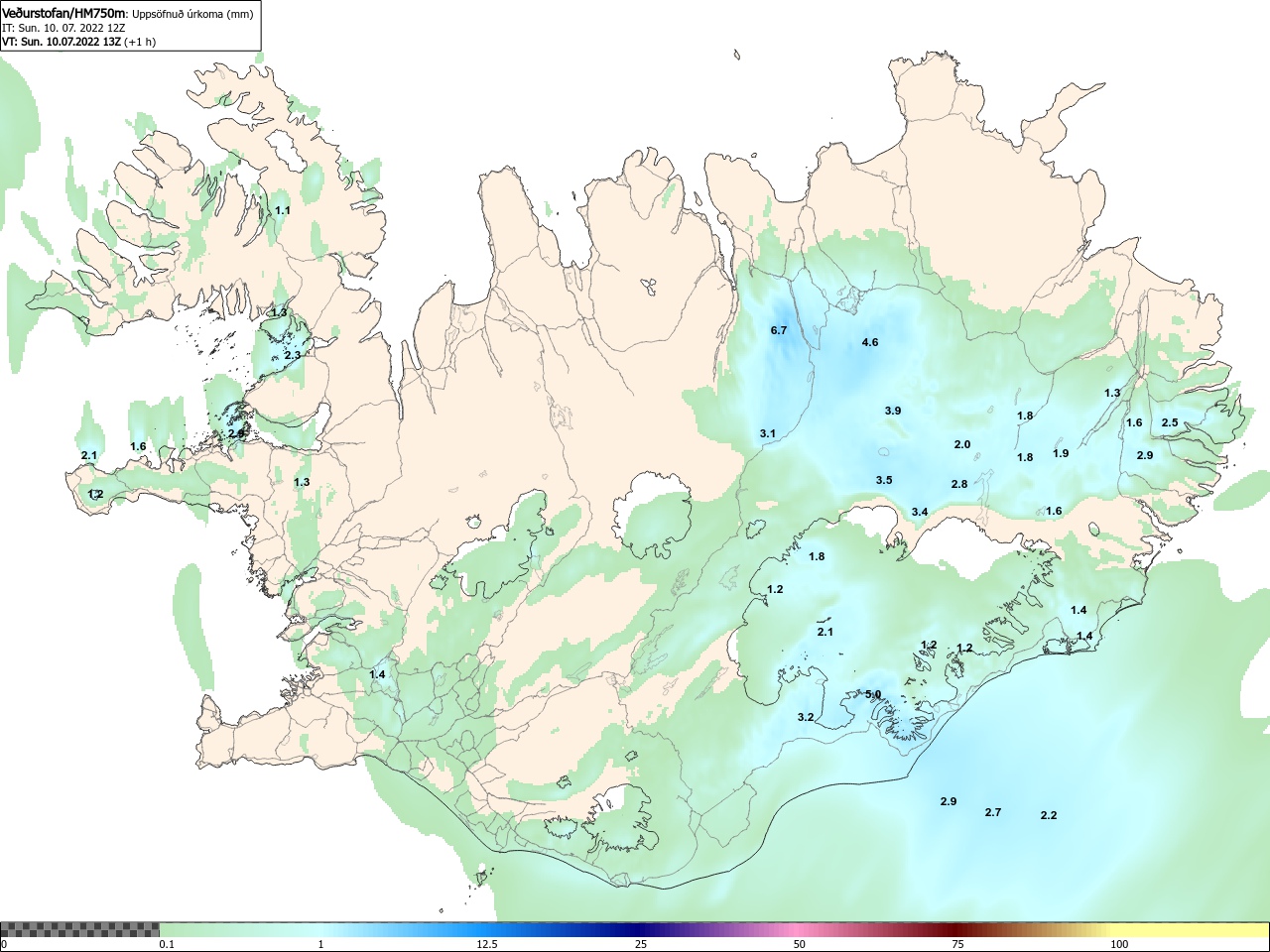
Task: Click the 12.5 label on the color scale
Action: point(487,944)
